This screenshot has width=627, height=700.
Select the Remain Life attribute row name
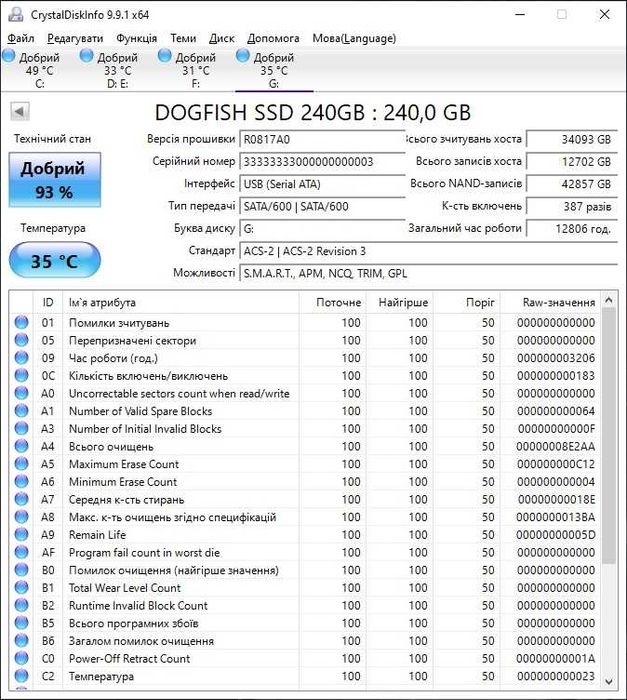[x=97, y=535]
